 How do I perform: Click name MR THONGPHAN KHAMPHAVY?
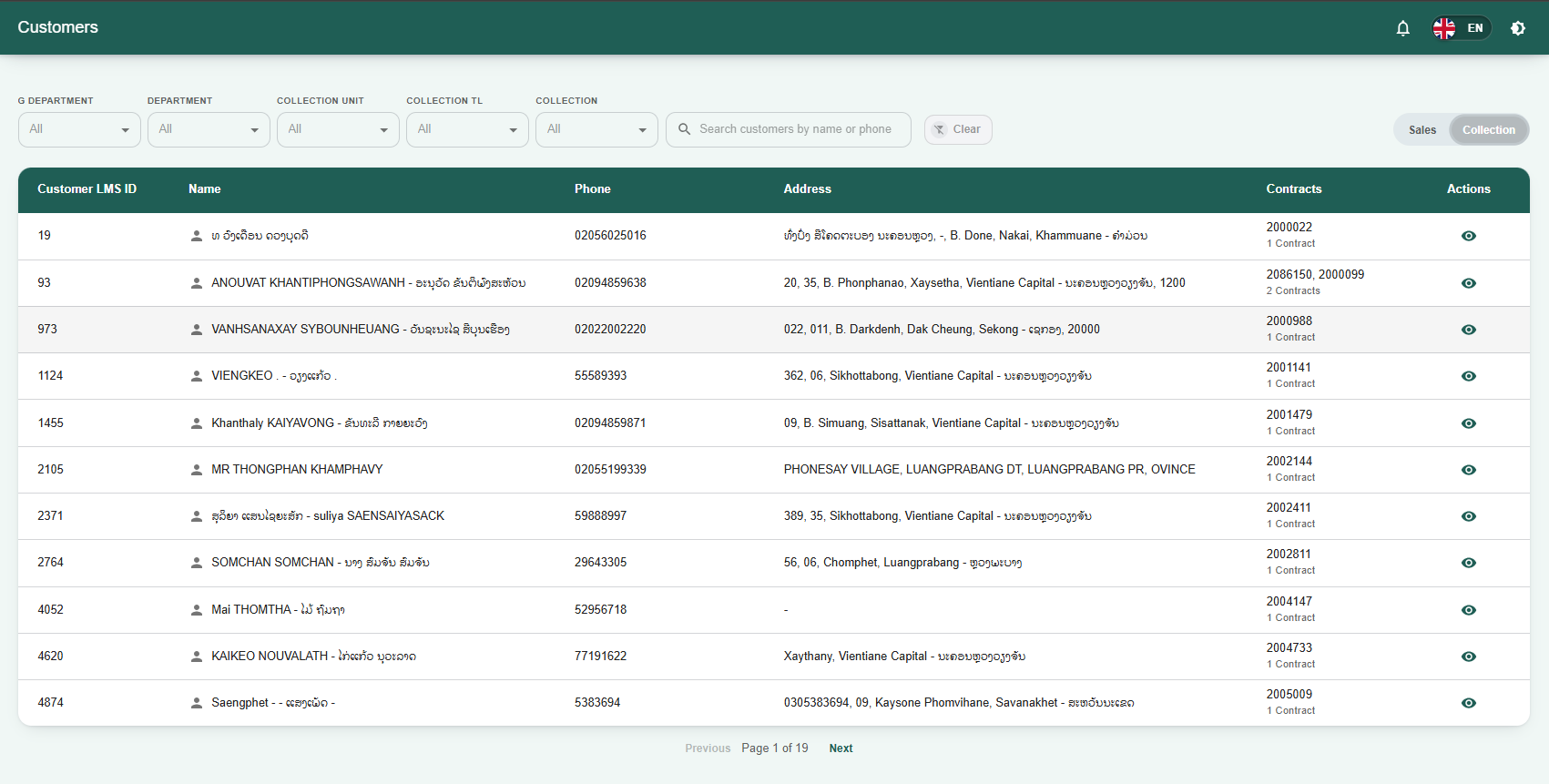297,470
